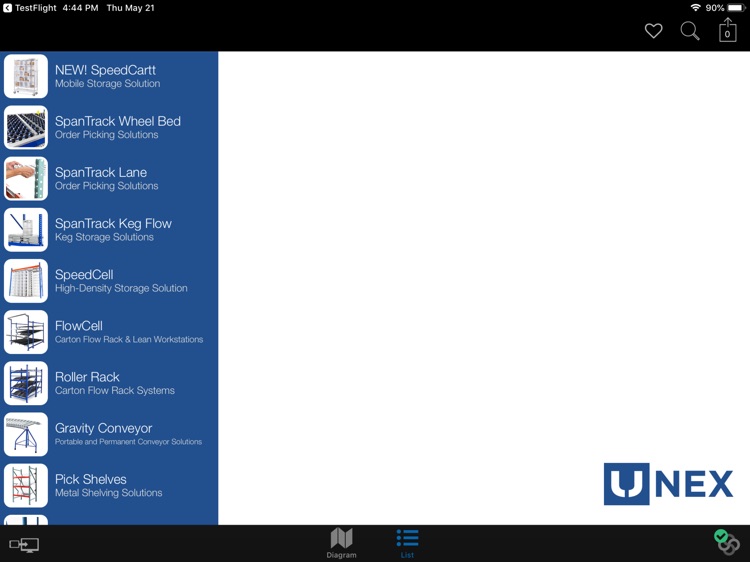Open the SpeedCartt product thumbnail
Viewport: 750px width, 562px height.
(x=26, y=76)
